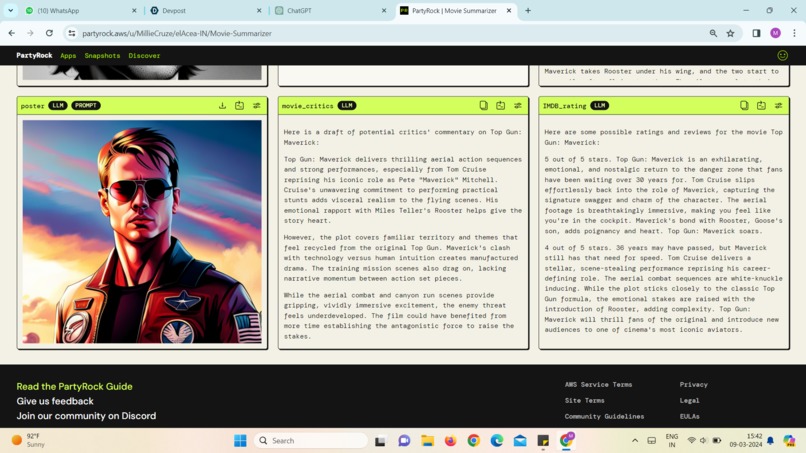Open Discover in PartyRock nav
The image size is (806, 453).
[x=144, y=56]
